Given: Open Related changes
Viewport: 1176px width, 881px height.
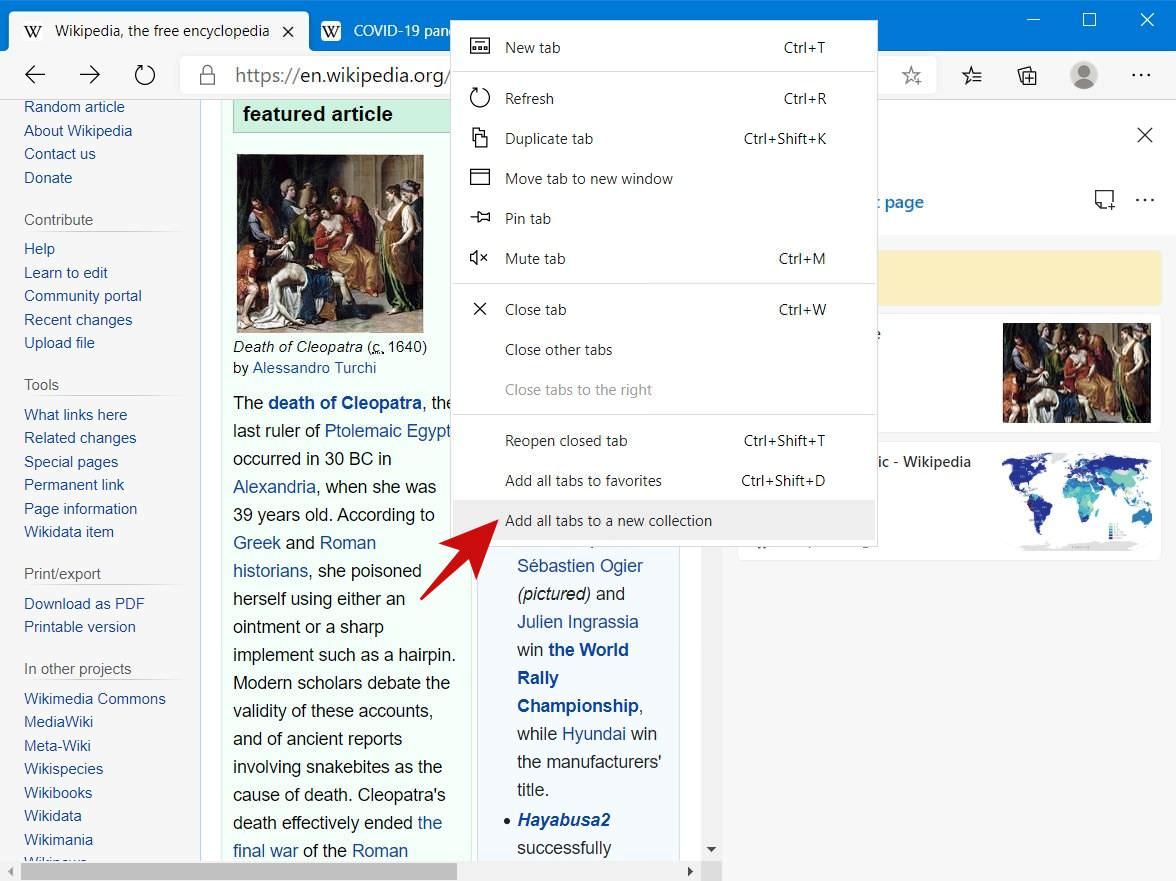Looking at the screenshot, I should pyautogui.click(x=80, y=437).
